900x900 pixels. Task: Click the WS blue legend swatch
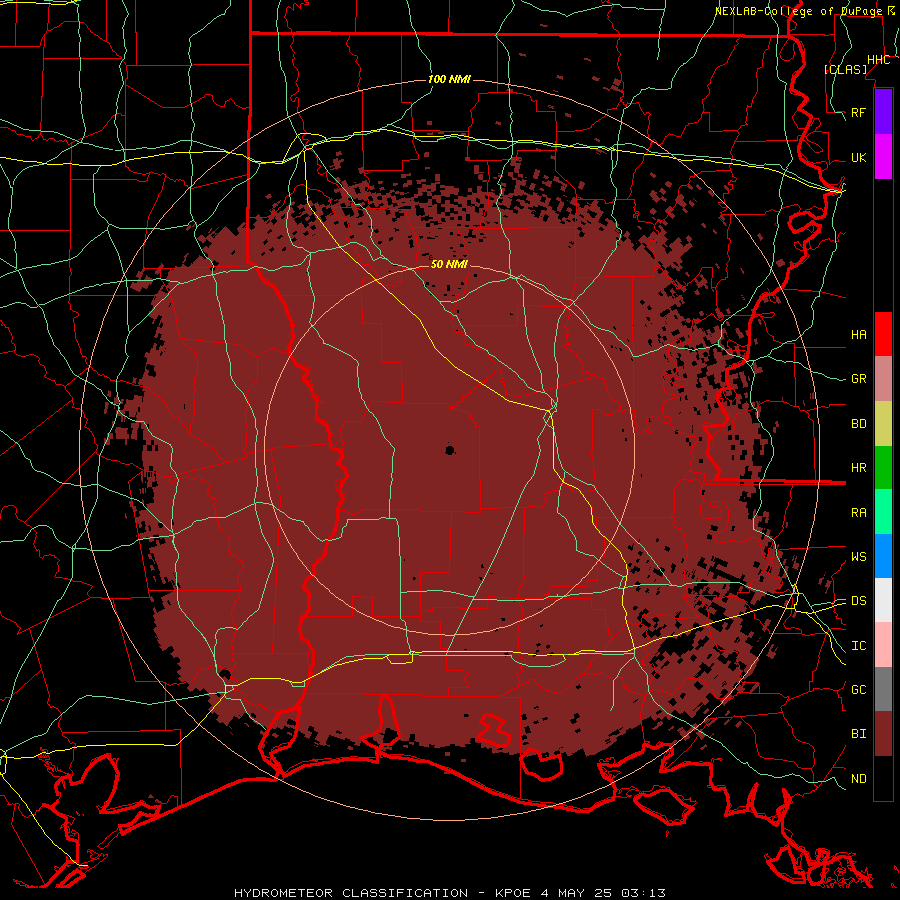click(883, 556)
